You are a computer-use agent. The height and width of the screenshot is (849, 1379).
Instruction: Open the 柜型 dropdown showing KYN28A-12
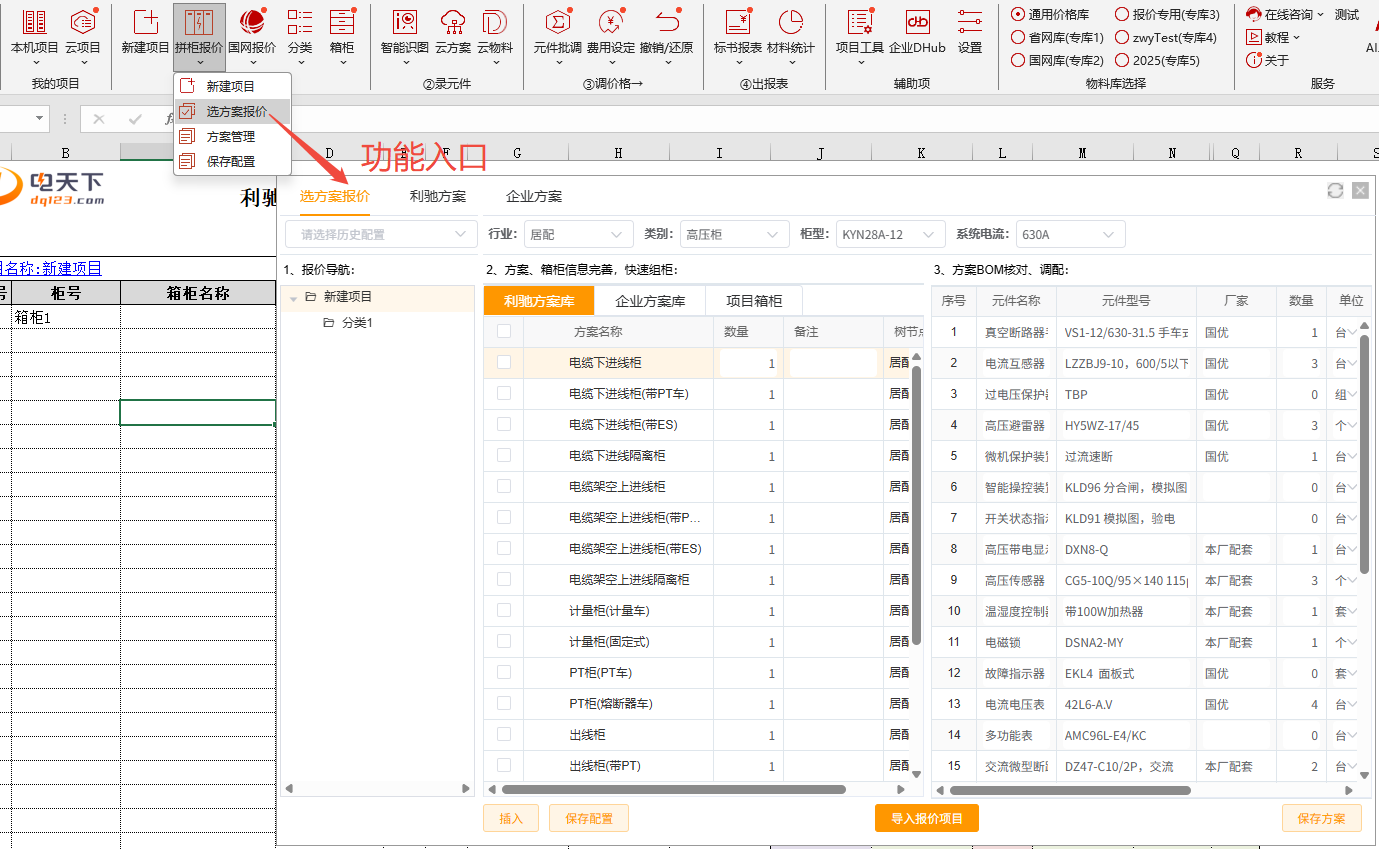tap(890, 234)
